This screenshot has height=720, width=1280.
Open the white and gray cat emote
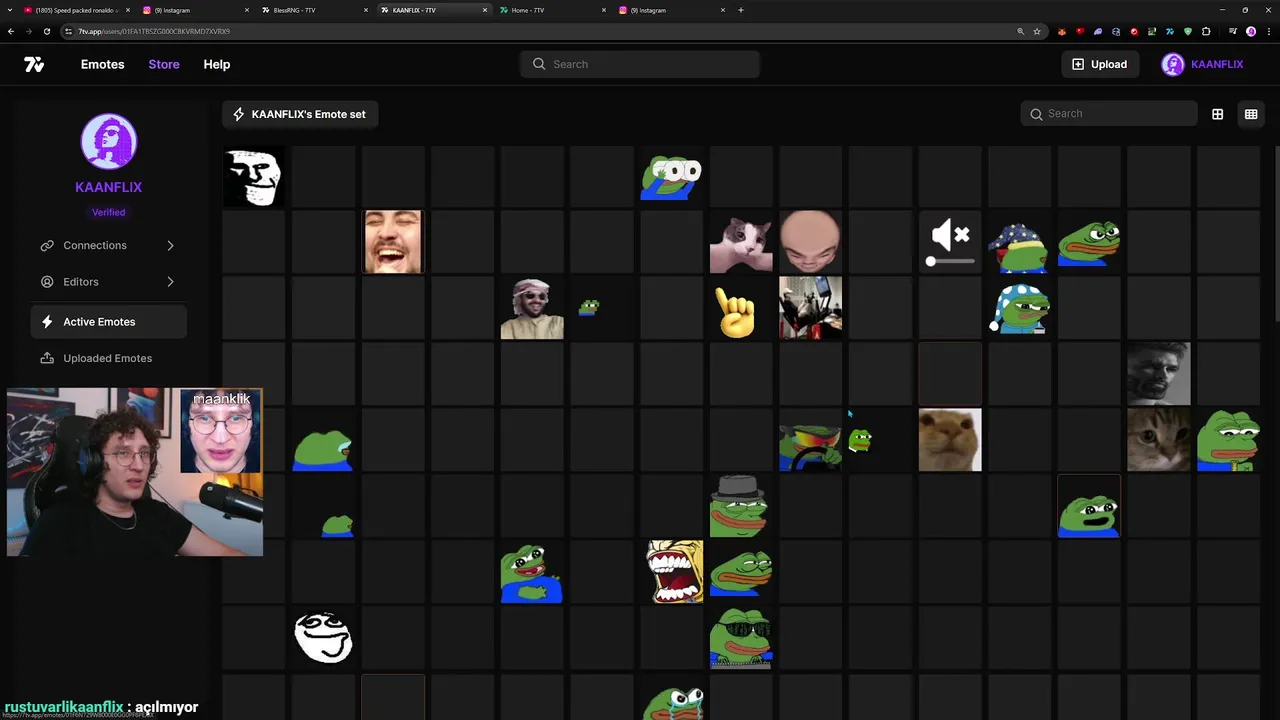pyautogui.click(x=741, y=245)
